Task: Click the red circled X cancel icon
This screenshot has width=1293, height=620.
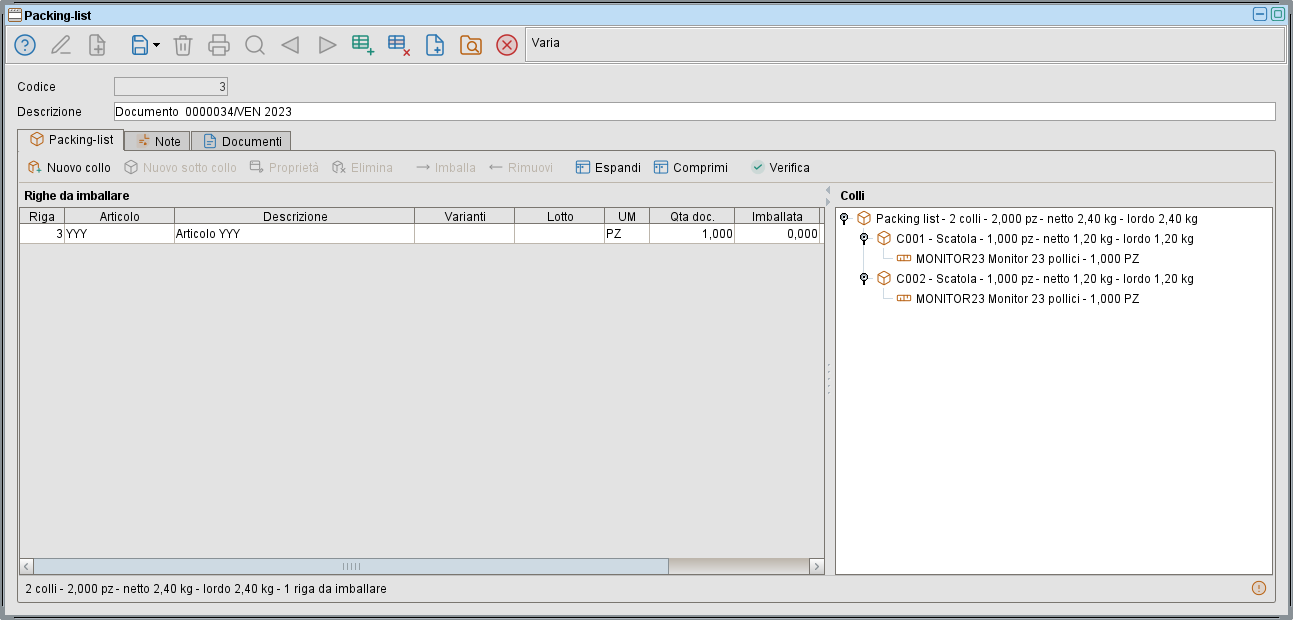Action: coord(507,45)
